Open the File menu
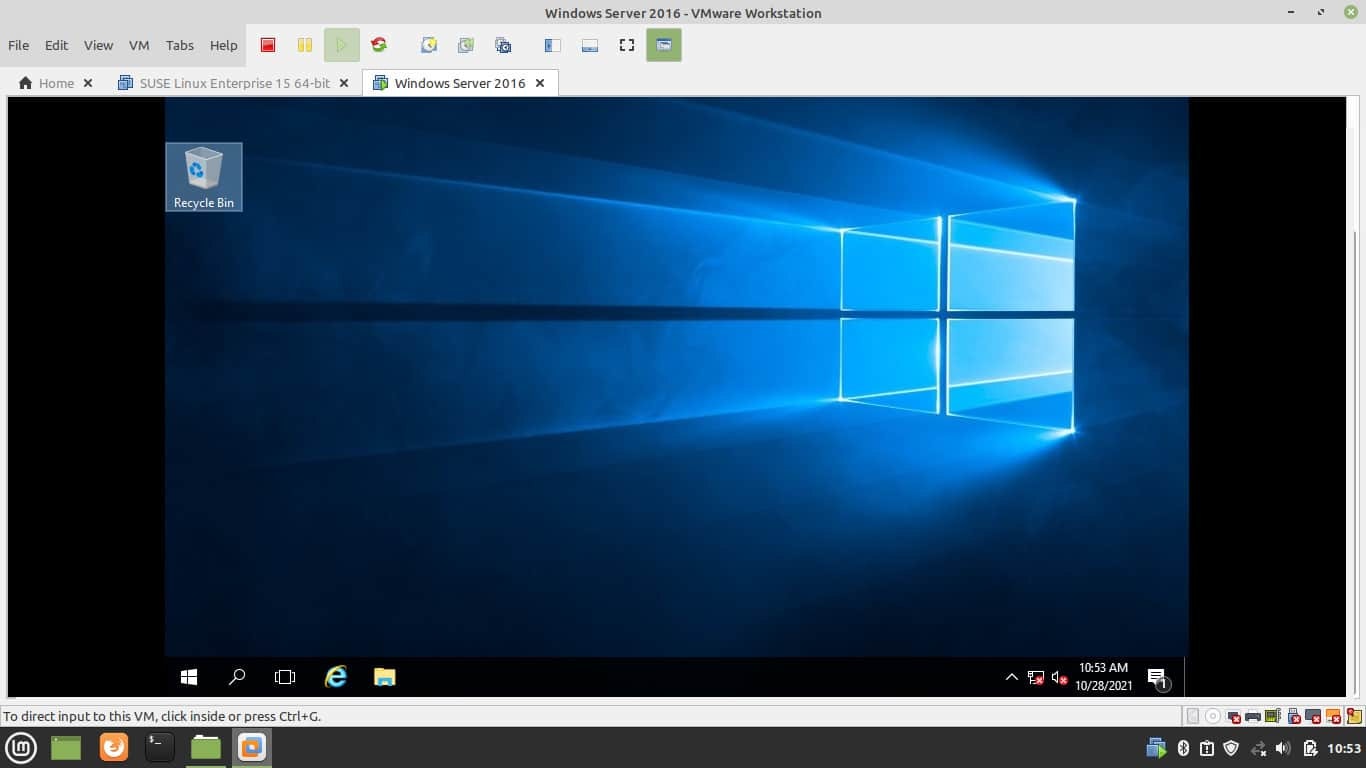This screenshot has height=768, width=1366. (18, 45)
